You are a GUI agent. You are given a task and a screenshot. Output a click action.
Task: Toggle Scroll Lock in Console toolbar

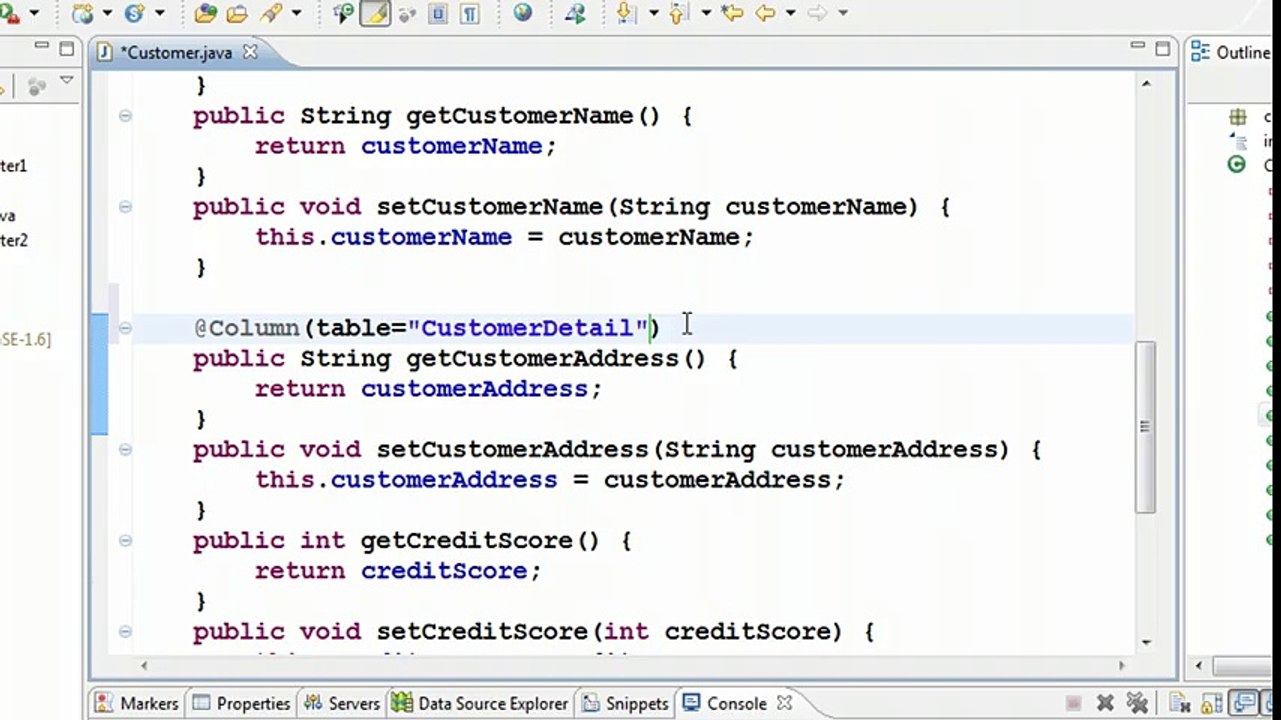1211,703
